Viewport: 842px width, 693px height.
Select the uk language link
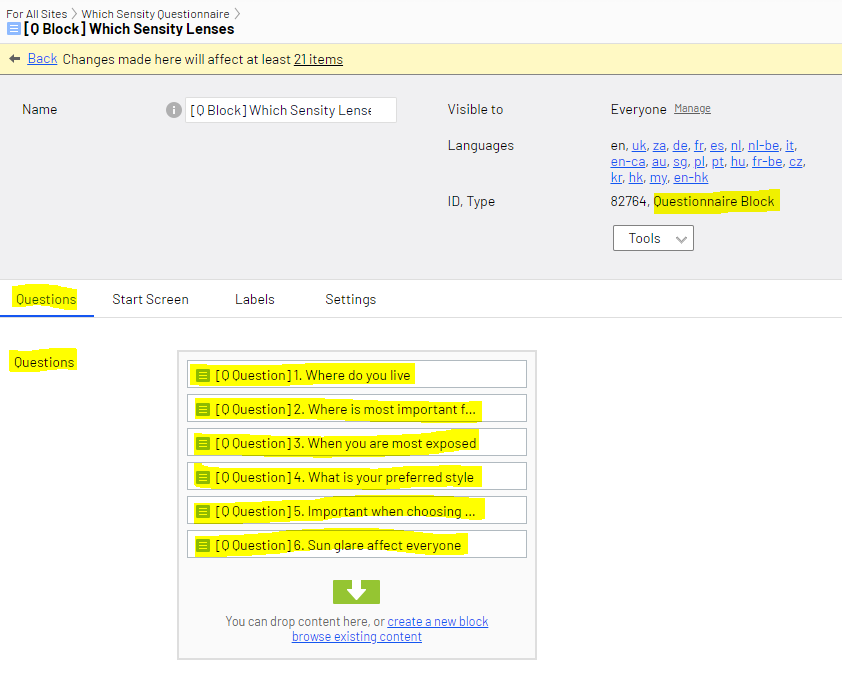pyautogui.click(x=638, y=145)
